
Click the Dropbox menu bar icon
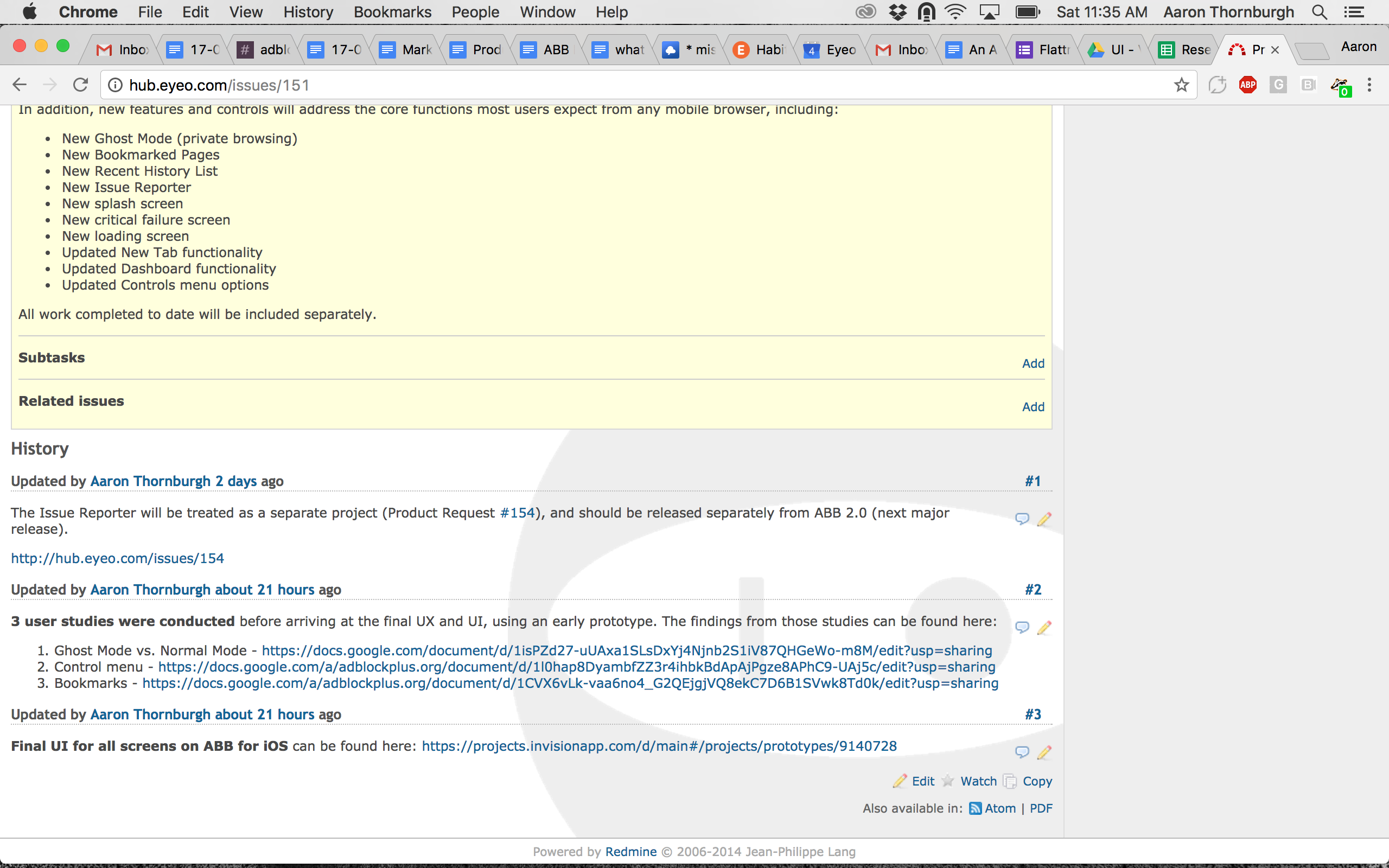pyautogui.click(x=897, y=12)
